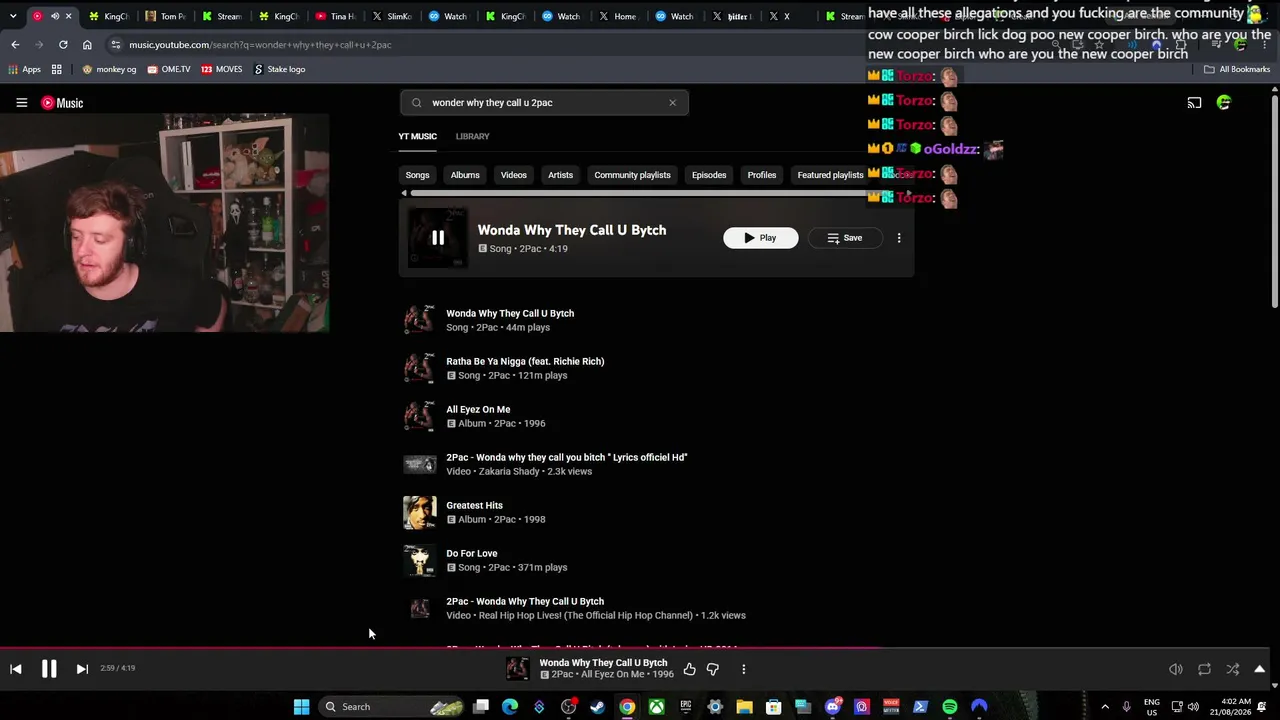Switch to the 'Tina H' YouTube tab
Image resolution: width=1280 pixels, height=720 pixels.
pyautogui.click(x=335, y=16)
